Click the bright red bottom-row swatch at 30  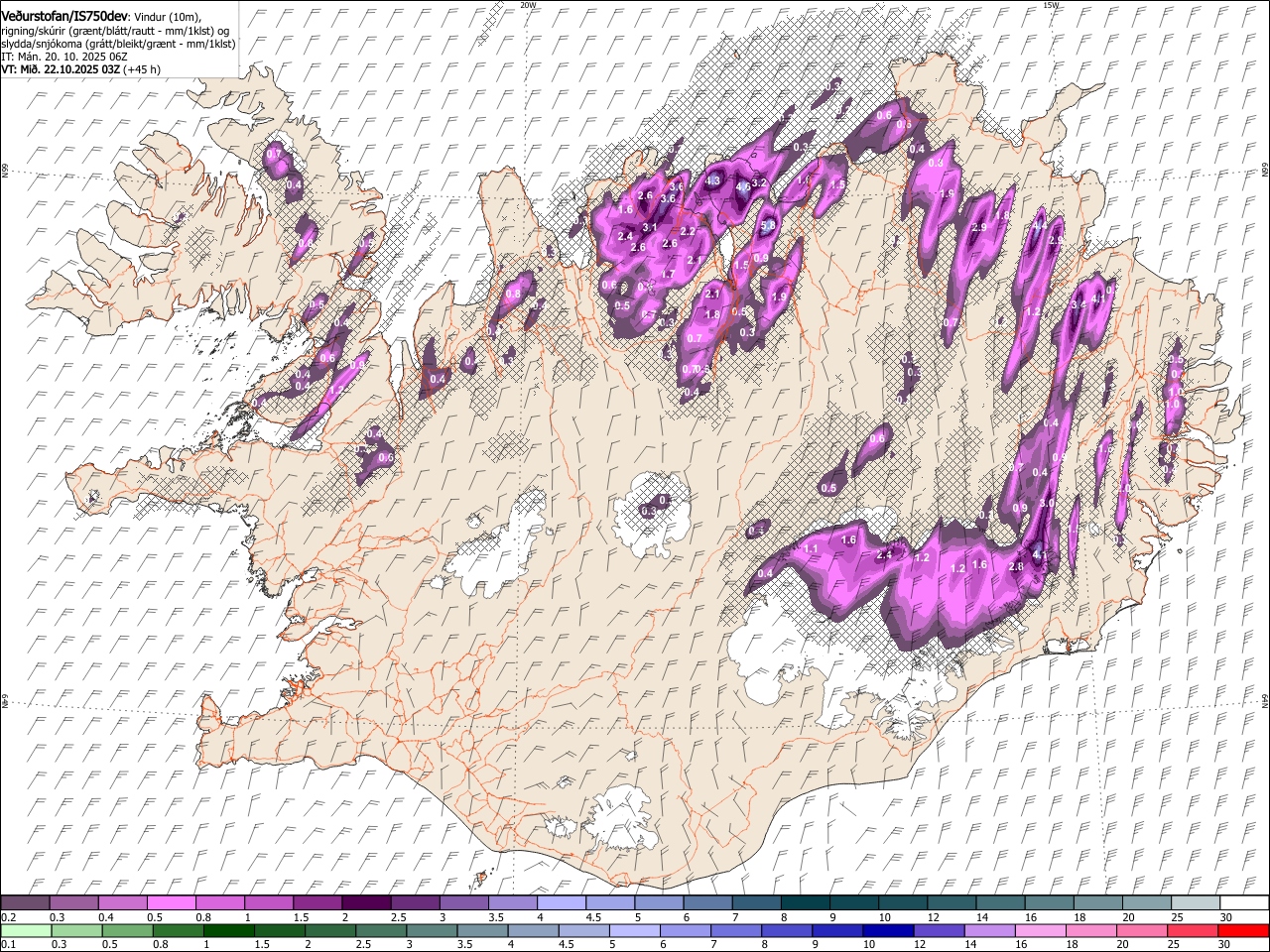point(1243,930)
